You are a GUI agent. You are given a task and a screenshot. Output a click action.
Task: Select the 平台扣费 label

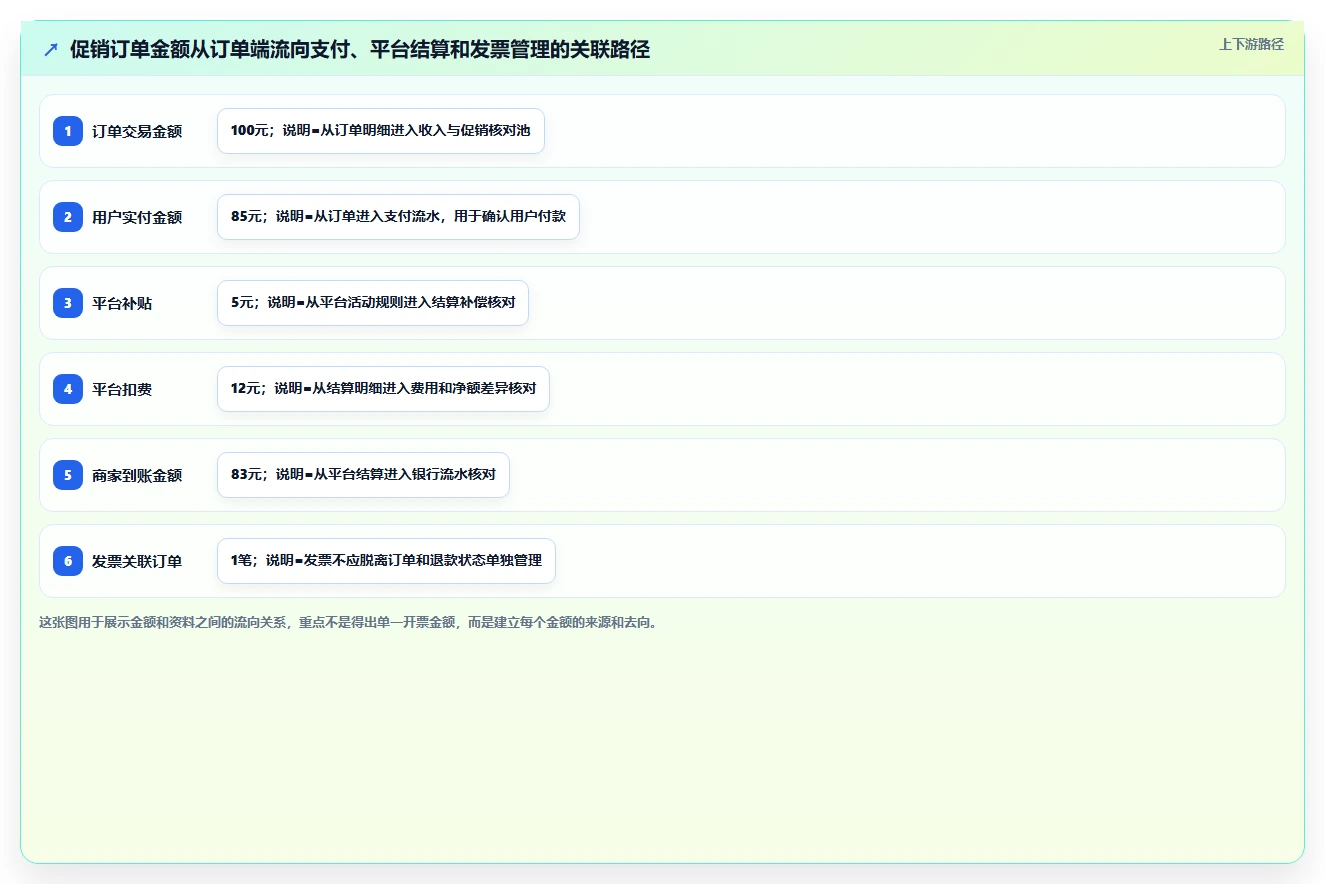(x=122, y=389)
